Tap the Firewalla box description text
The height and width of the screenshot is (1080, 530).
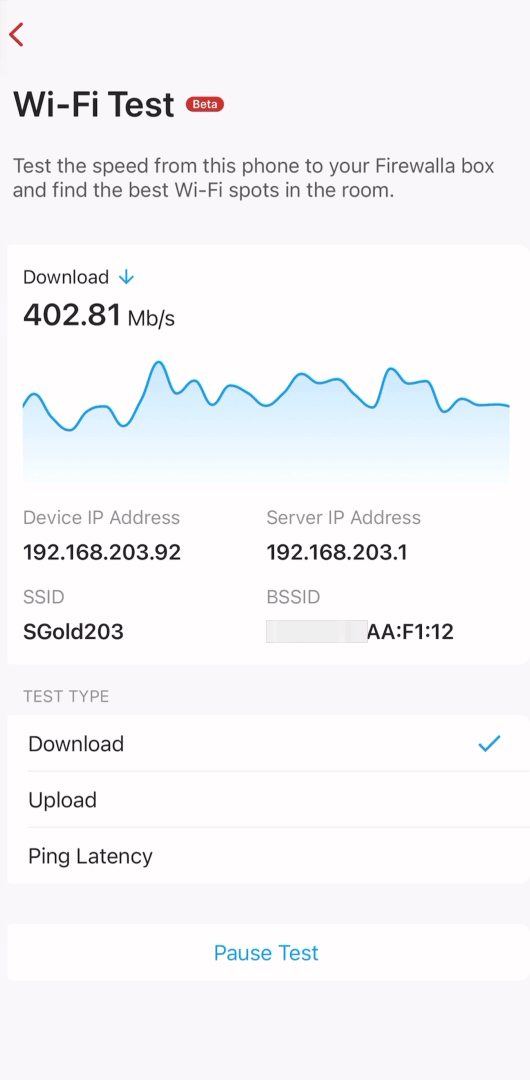(x=254, y=178)
